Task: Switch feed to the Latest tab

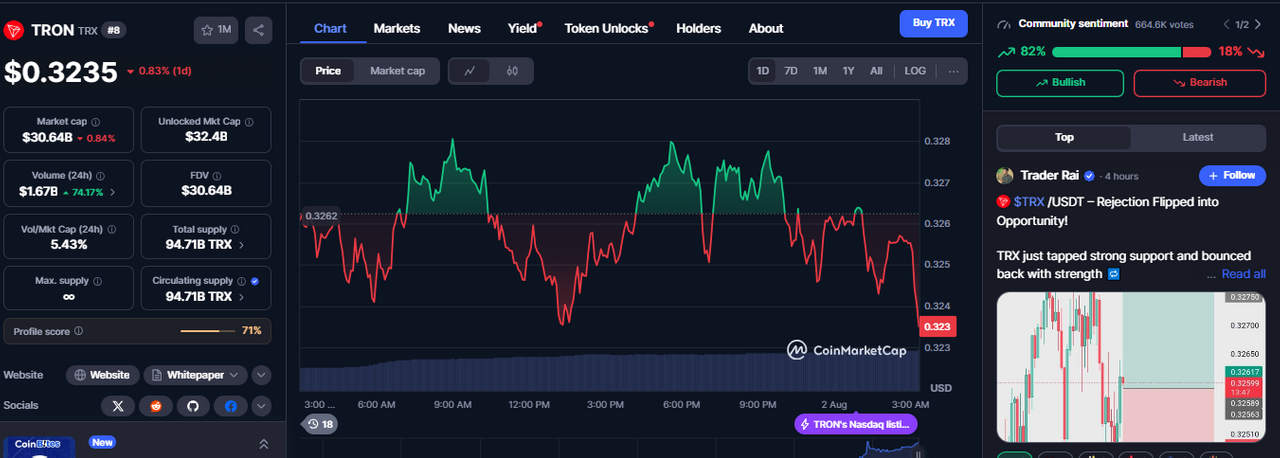Action: [x=1198, y=137]
